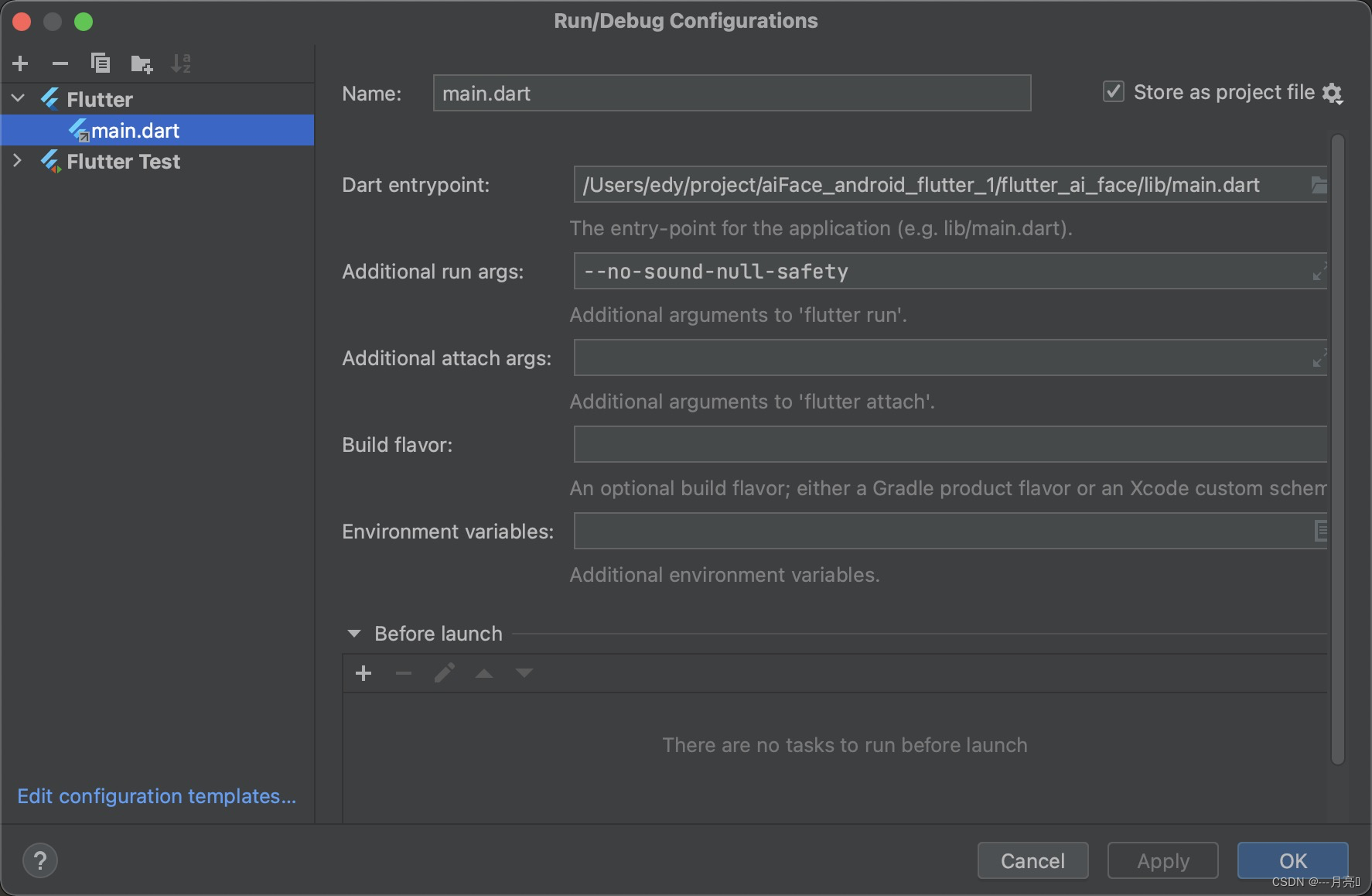Collapse the Before launch section
The image size is (1372, 896).
coord(354,634)
